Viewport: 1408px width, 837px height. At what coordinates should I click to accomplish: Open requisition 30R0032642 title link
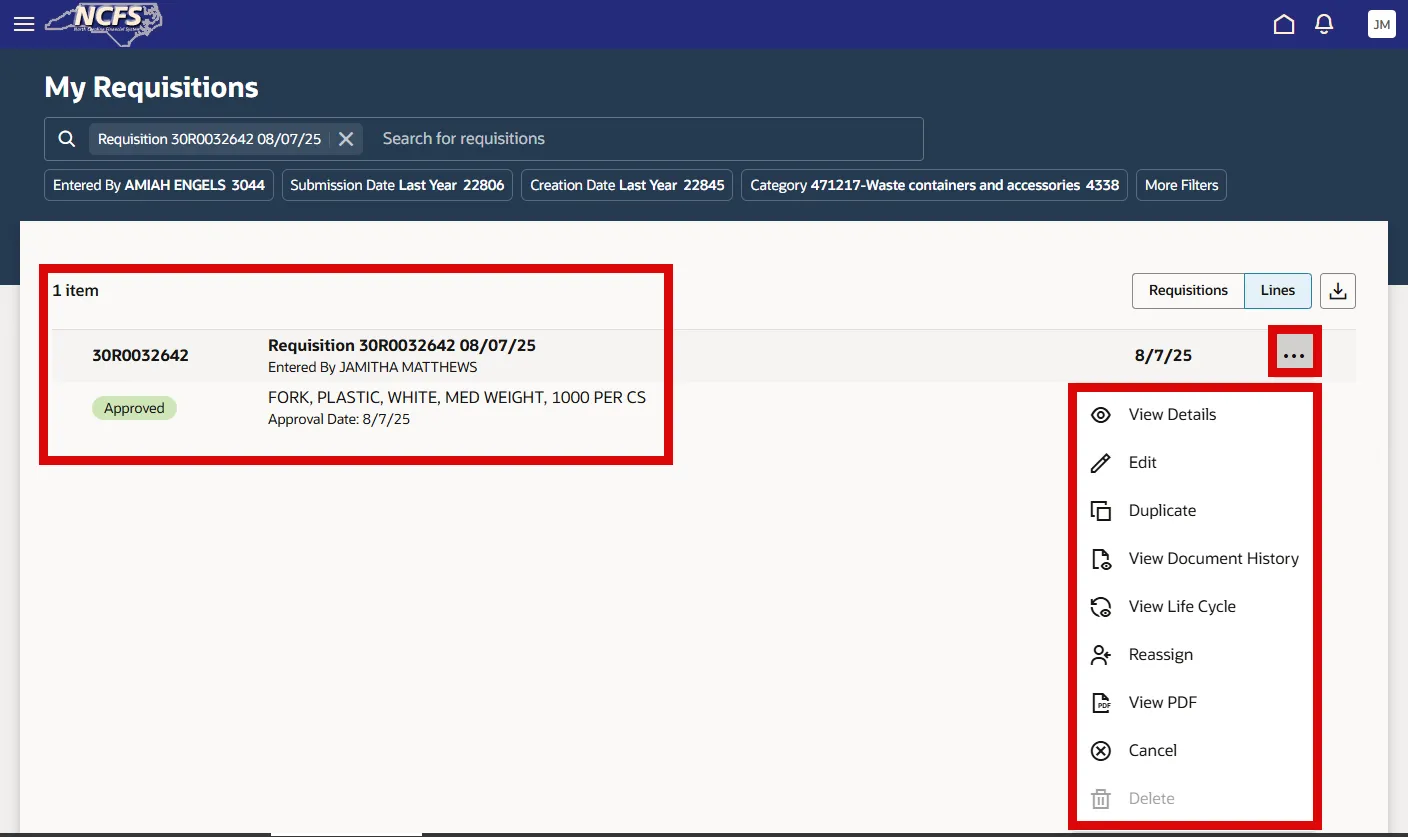tap(401, 346)
